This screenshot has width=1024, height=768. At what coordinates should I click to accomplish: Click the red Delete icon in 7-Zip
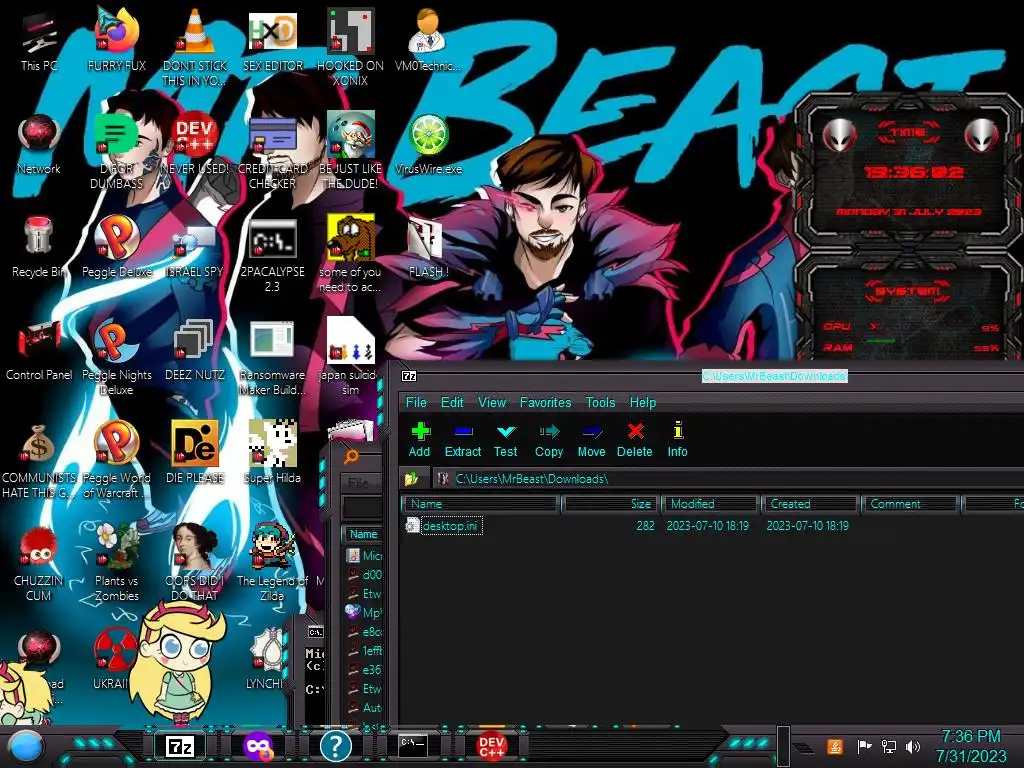635,440
